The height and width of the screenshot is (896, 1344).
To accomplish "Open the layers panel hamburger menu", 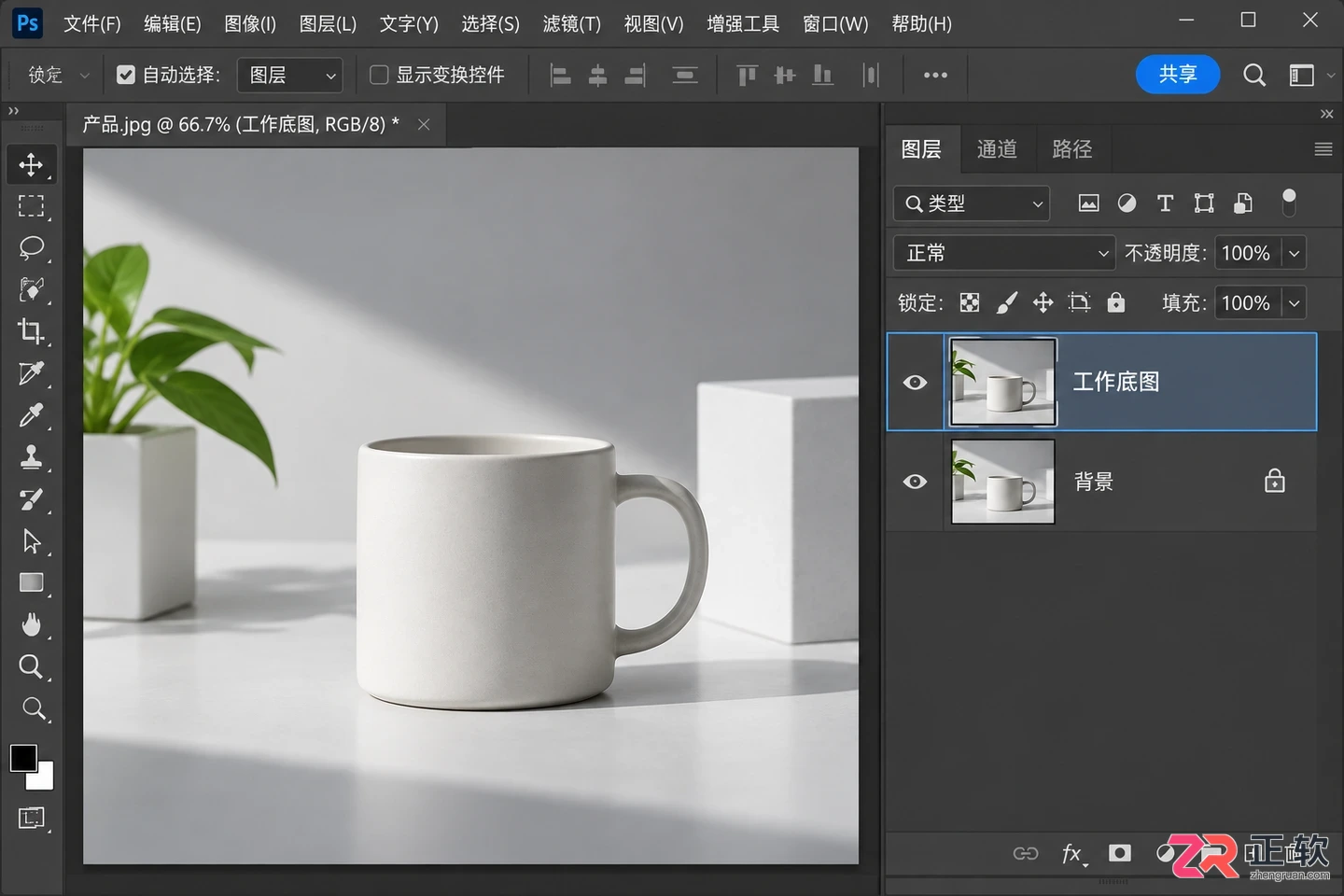I will click(x=1323, y=149).
